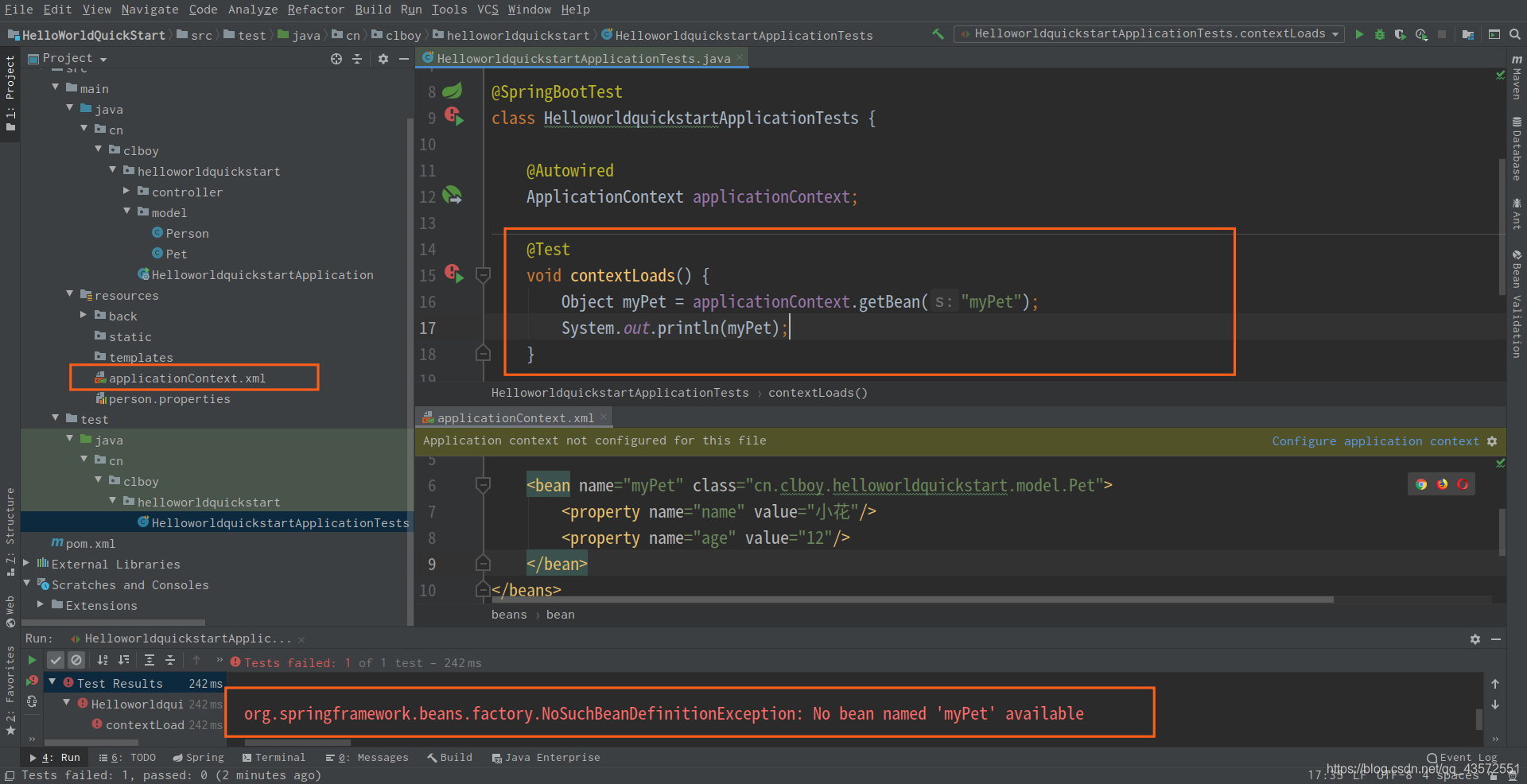Image resolution: width=1527 pixels, height=784 pixels.
Task: Toggle the Project tool window stripe button
Action: pyautogui.click(x=10, y=95)
